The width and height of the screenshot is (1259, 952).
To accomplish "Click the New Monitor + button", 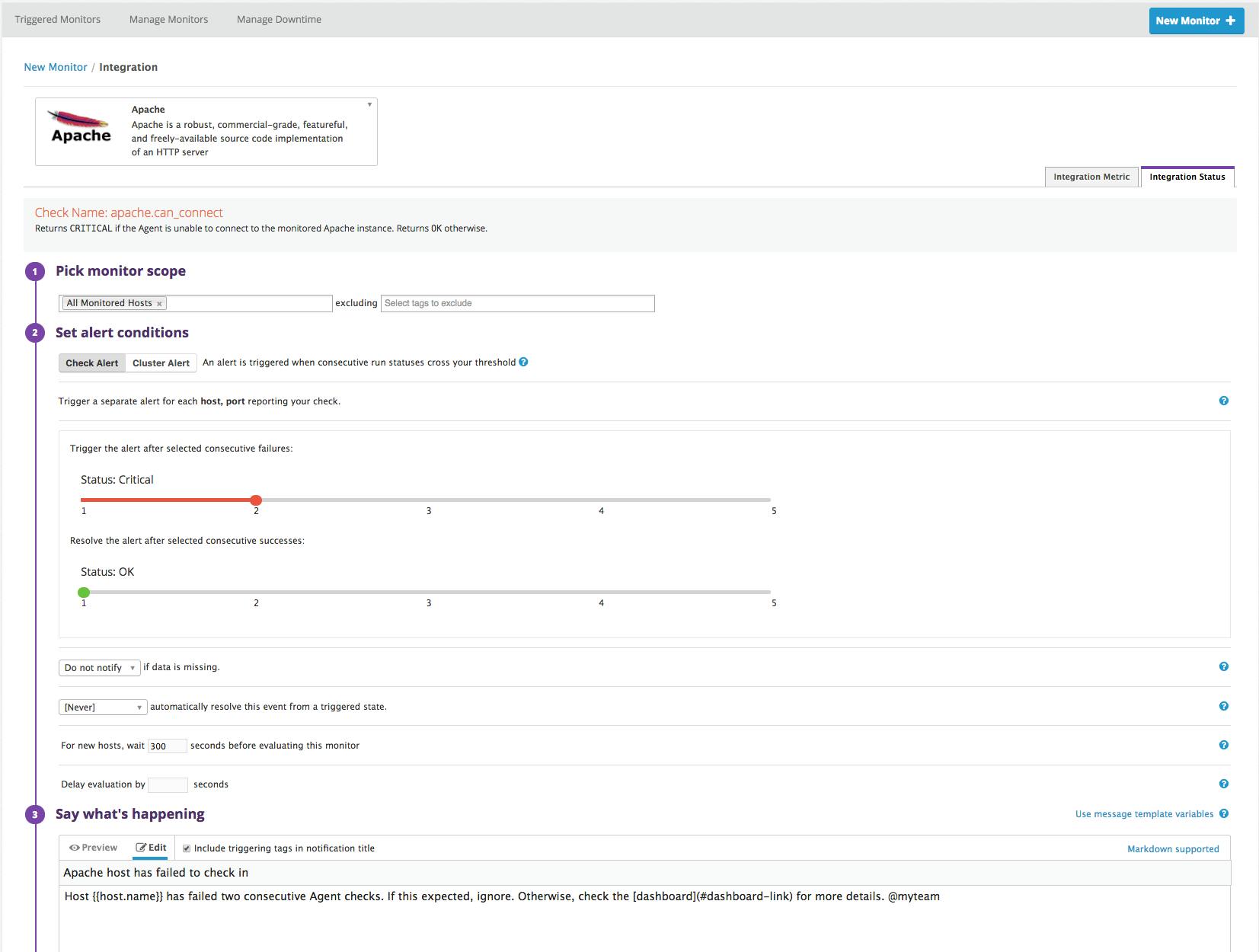I will pyautogui.click(x=1197, y=21).
